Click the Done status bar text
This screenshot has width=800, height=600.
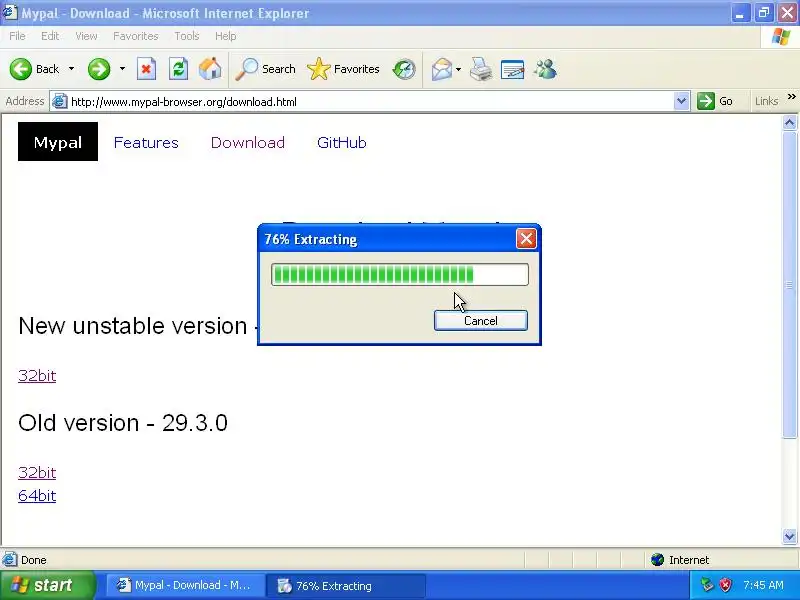point(34,560)
